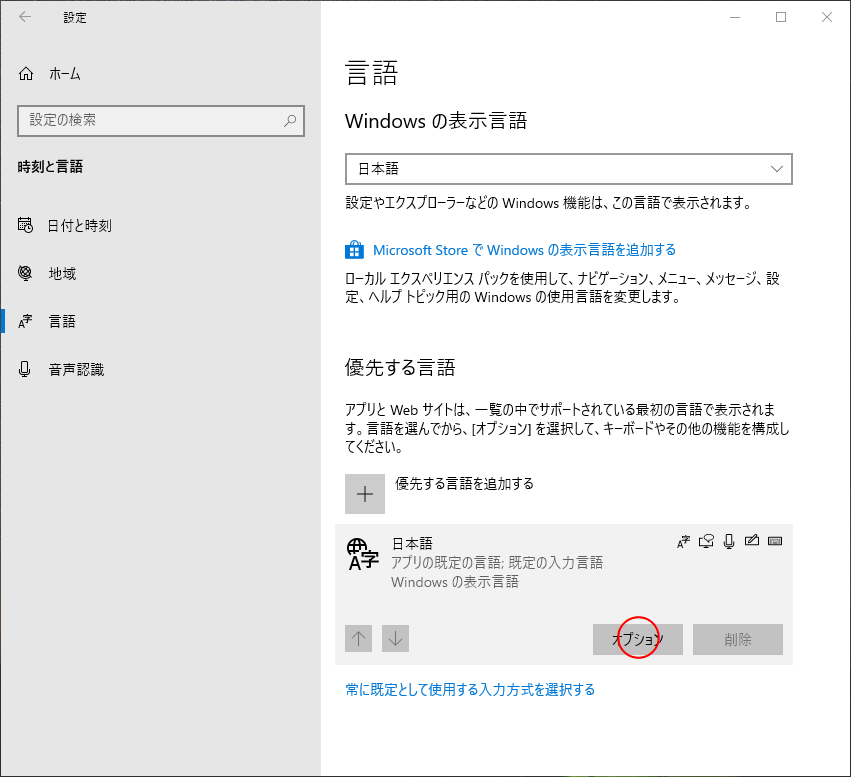Click the handwriting feature icon

[752, 540]
